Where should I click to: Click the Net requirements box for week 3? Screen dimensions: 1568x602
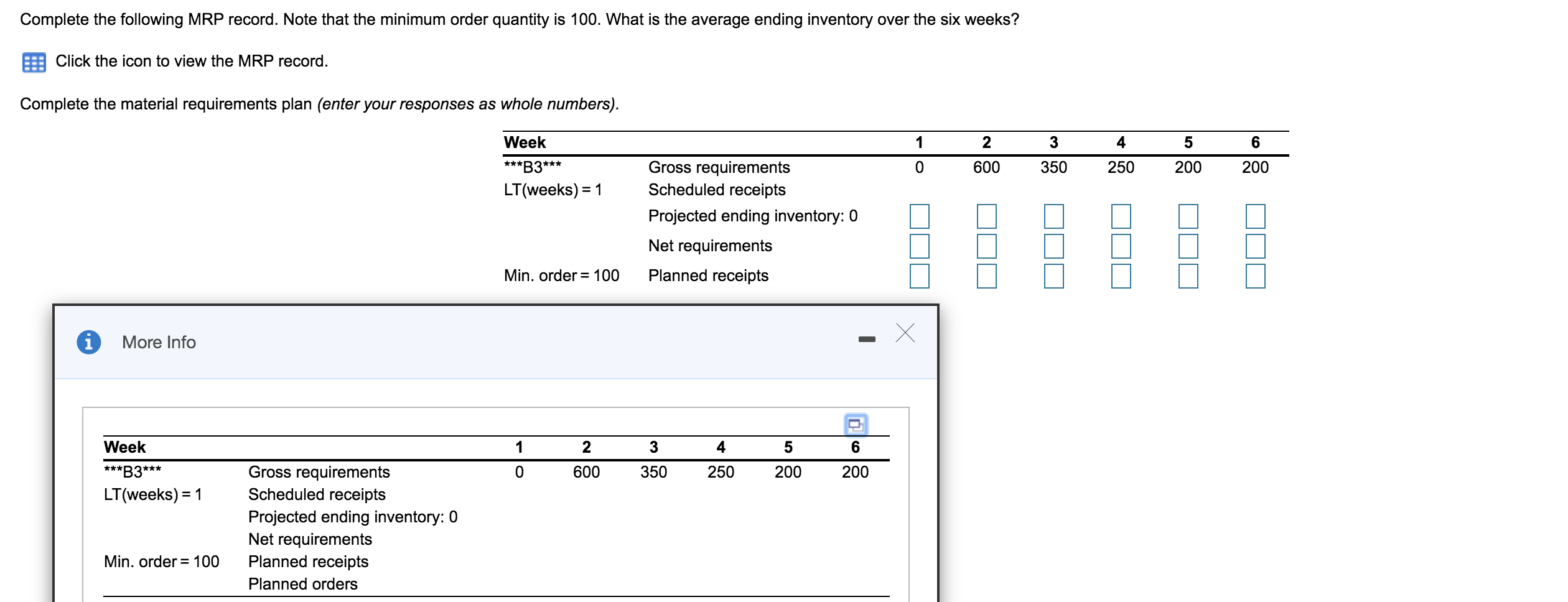pos(1054,247)
